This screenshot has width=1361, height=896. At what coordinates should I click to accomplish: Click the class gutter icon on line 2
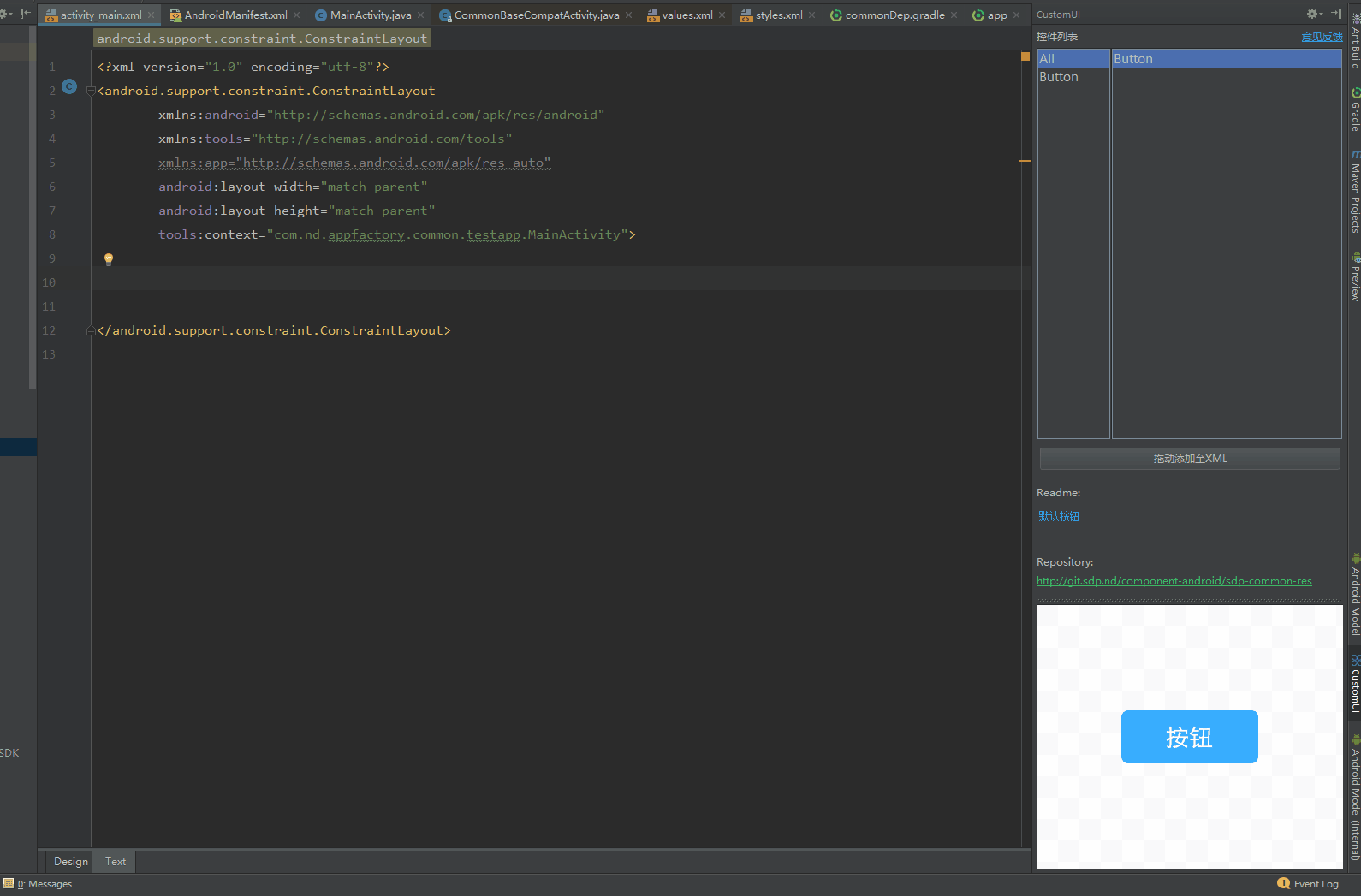69,86
